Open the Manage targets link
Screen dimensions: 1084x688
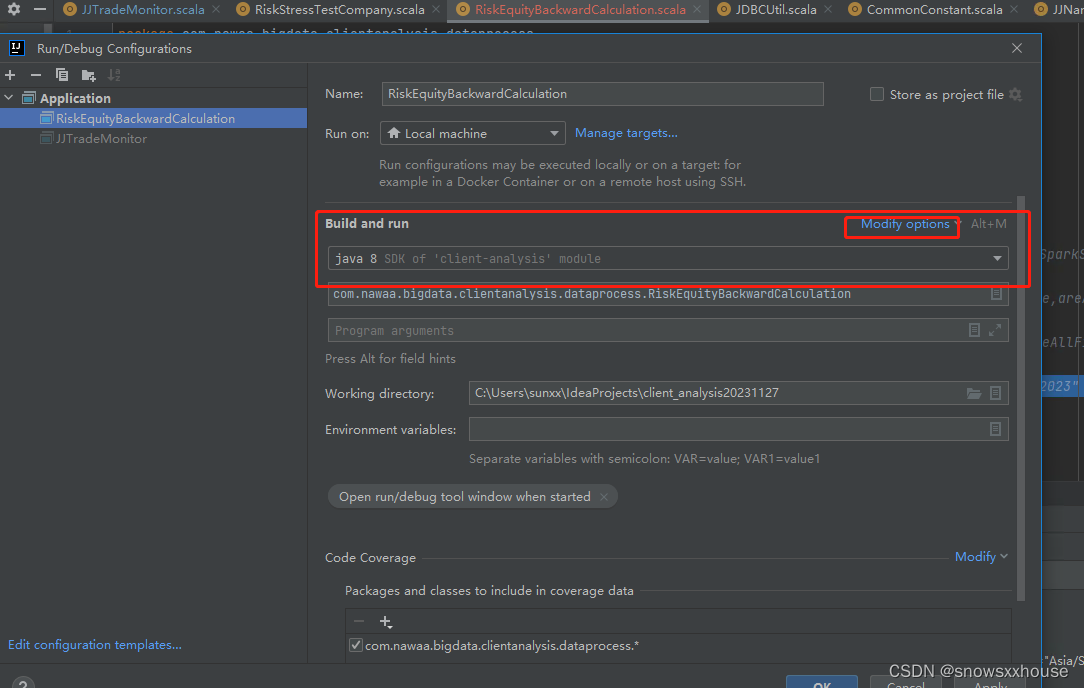coord(625,132)
